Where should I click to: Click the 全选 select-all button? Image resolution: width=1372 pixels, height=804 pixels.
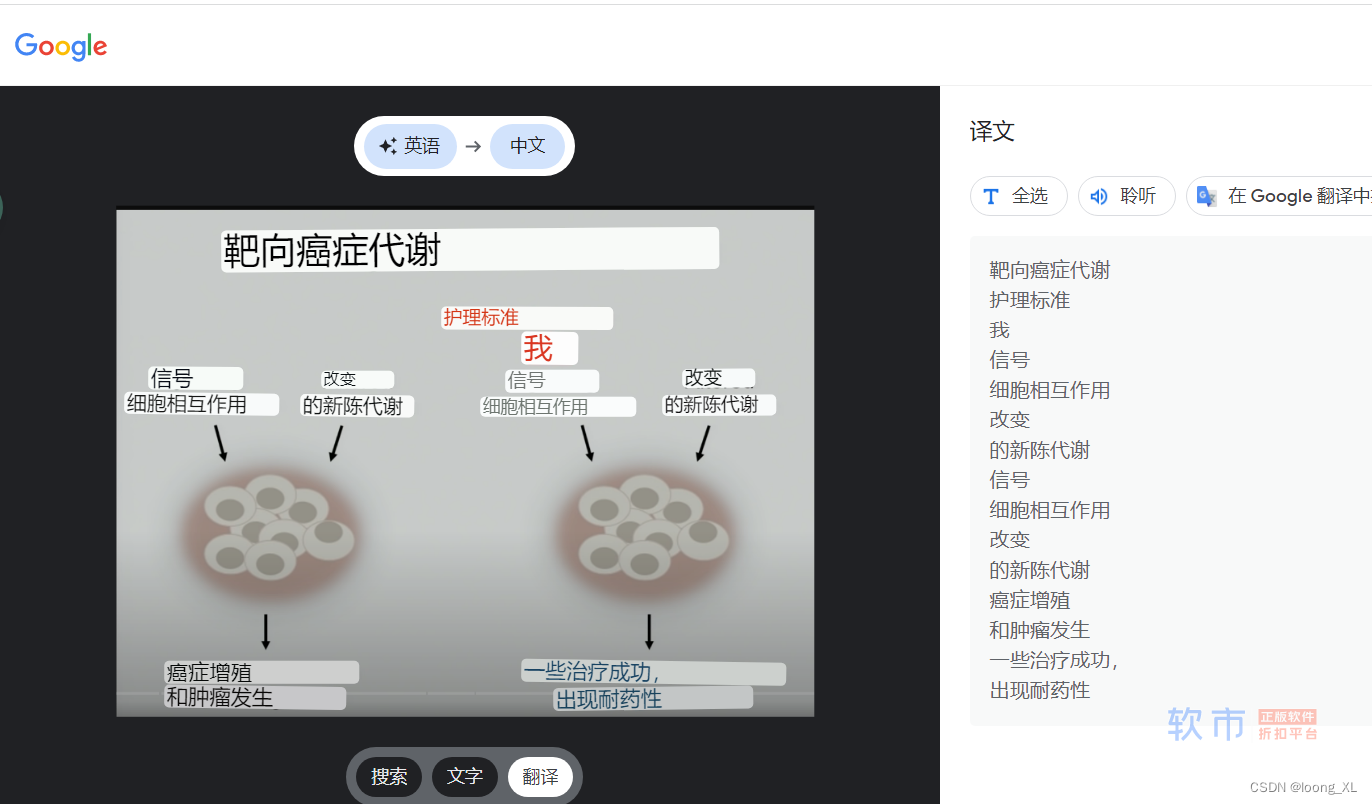(x=1018, y=196)
